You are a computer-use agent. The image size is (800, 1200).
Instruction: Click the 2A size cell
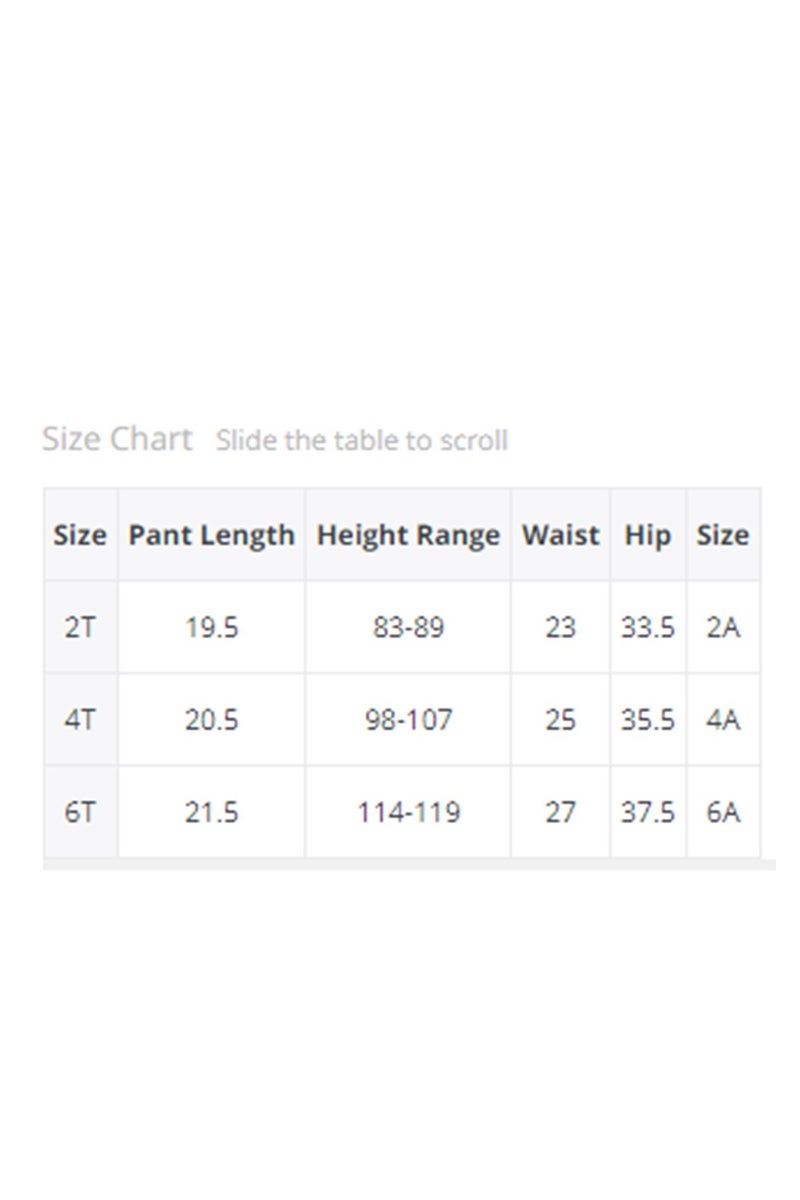[723, 628]
